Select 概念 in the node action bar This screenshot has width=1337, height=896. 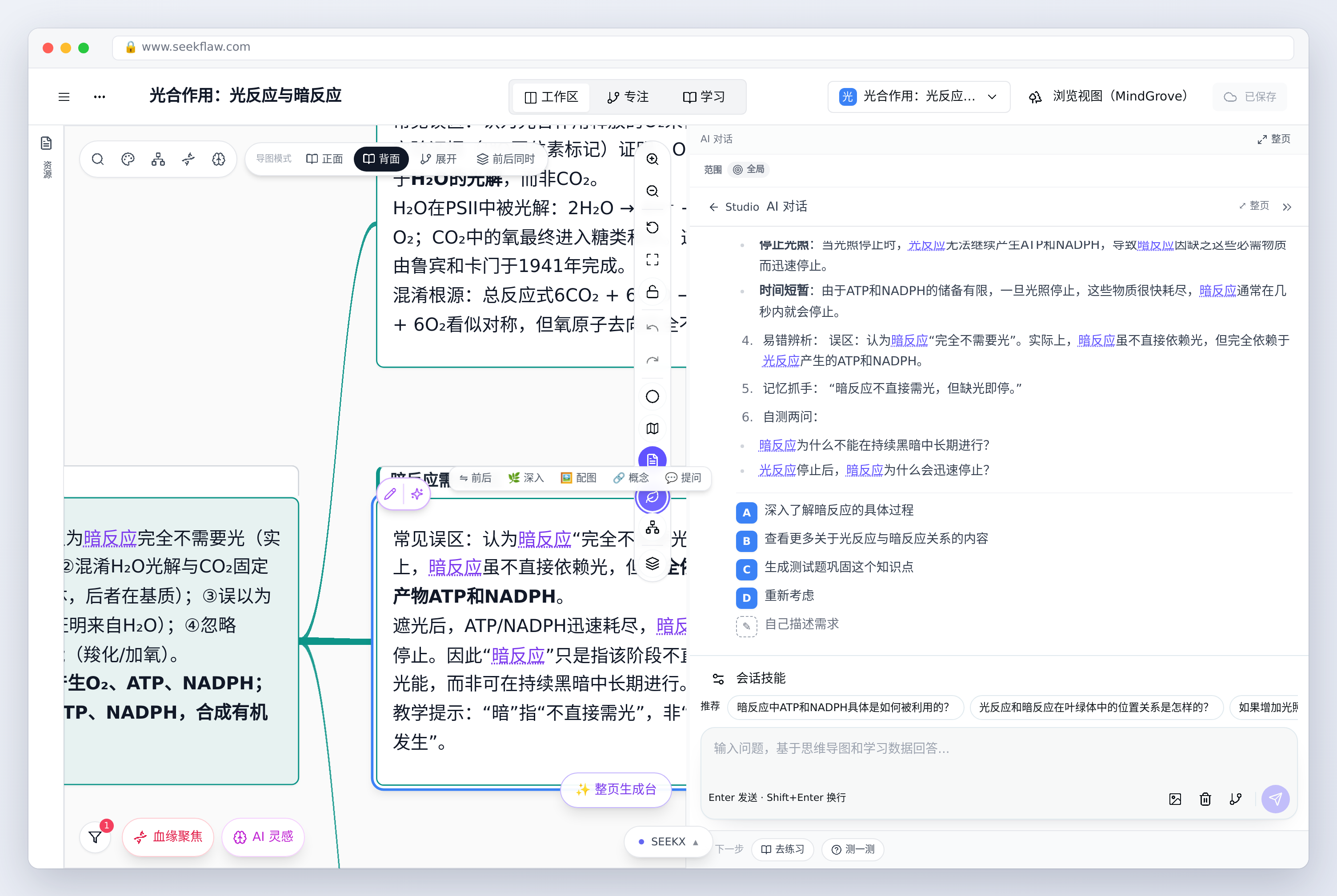[x=631, y=478]
